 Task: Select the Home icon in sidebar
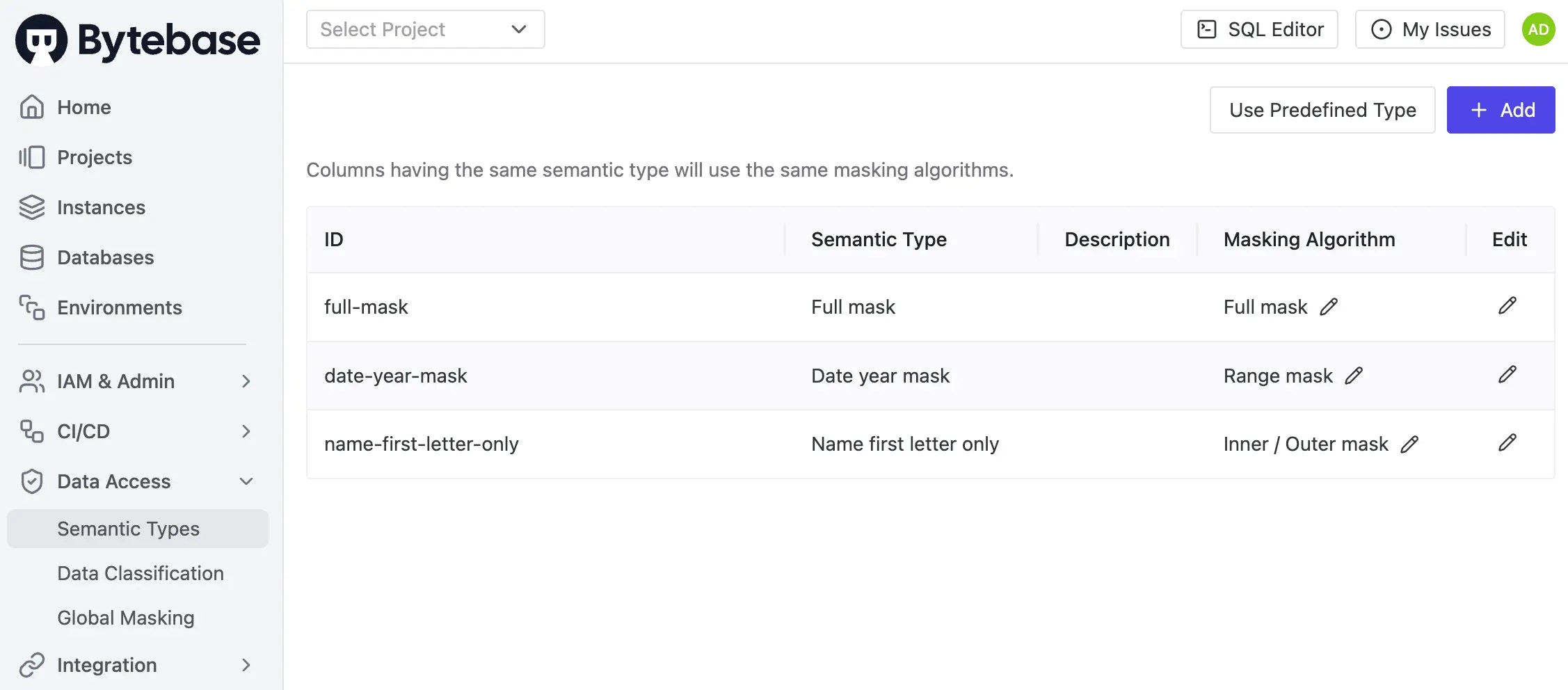coord(31,107)
